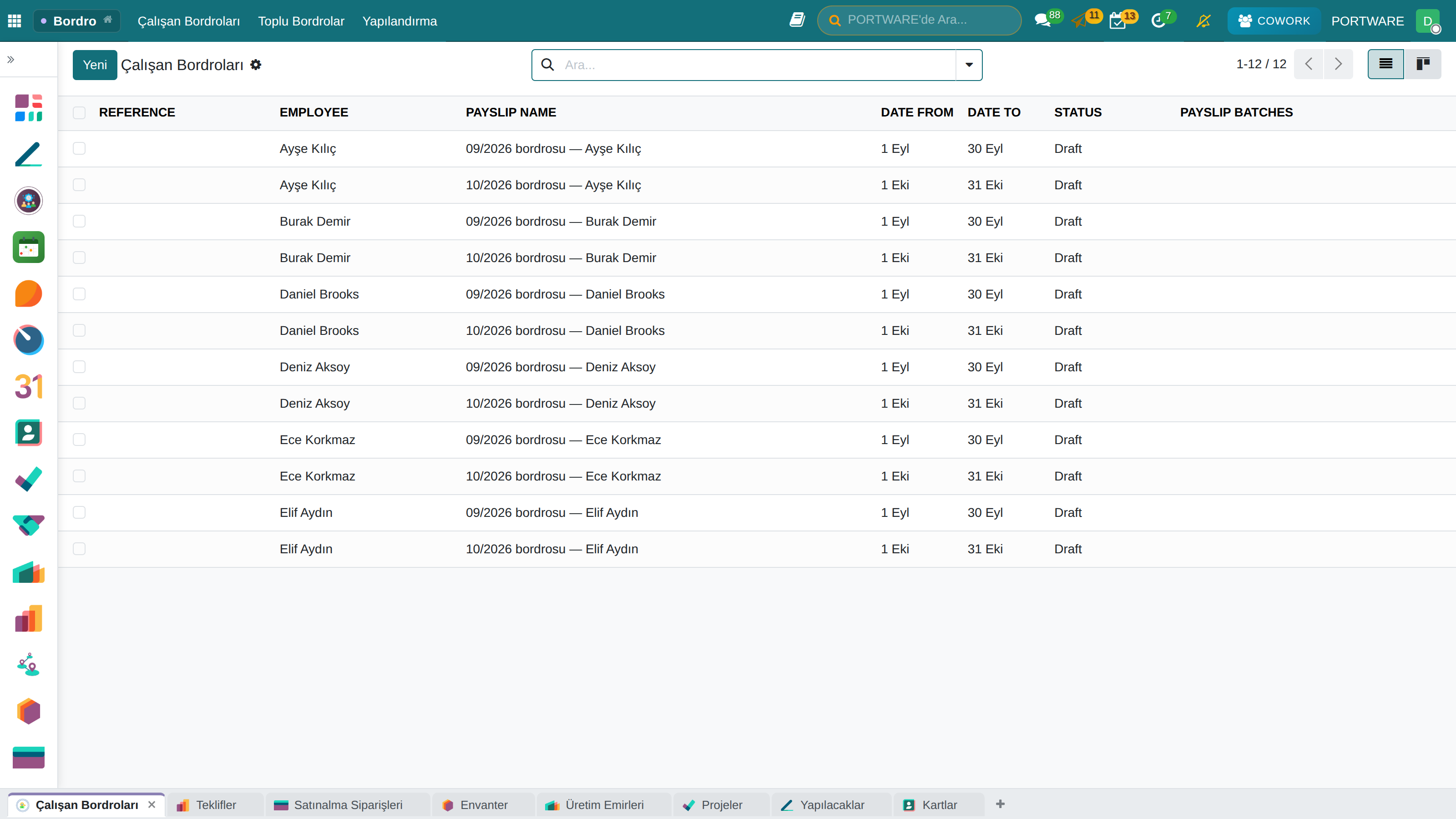The width and height of the screenshot is (1456, 819).
Task: Click the settings gear next to Çalışan Bordroları
Action: [x=256, y=65]
